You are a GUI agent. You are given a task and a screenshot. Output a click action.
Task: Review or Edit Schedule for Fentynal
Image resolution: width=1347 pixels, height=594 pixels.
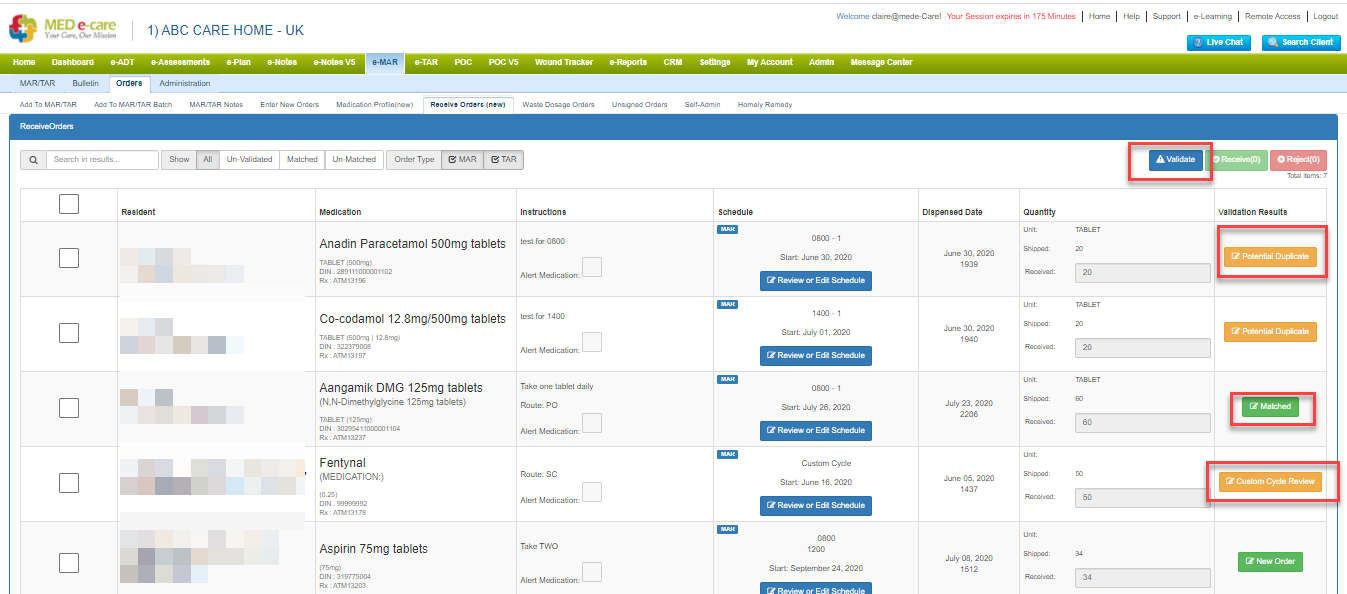pyautogui.click(x=815, y=506)
